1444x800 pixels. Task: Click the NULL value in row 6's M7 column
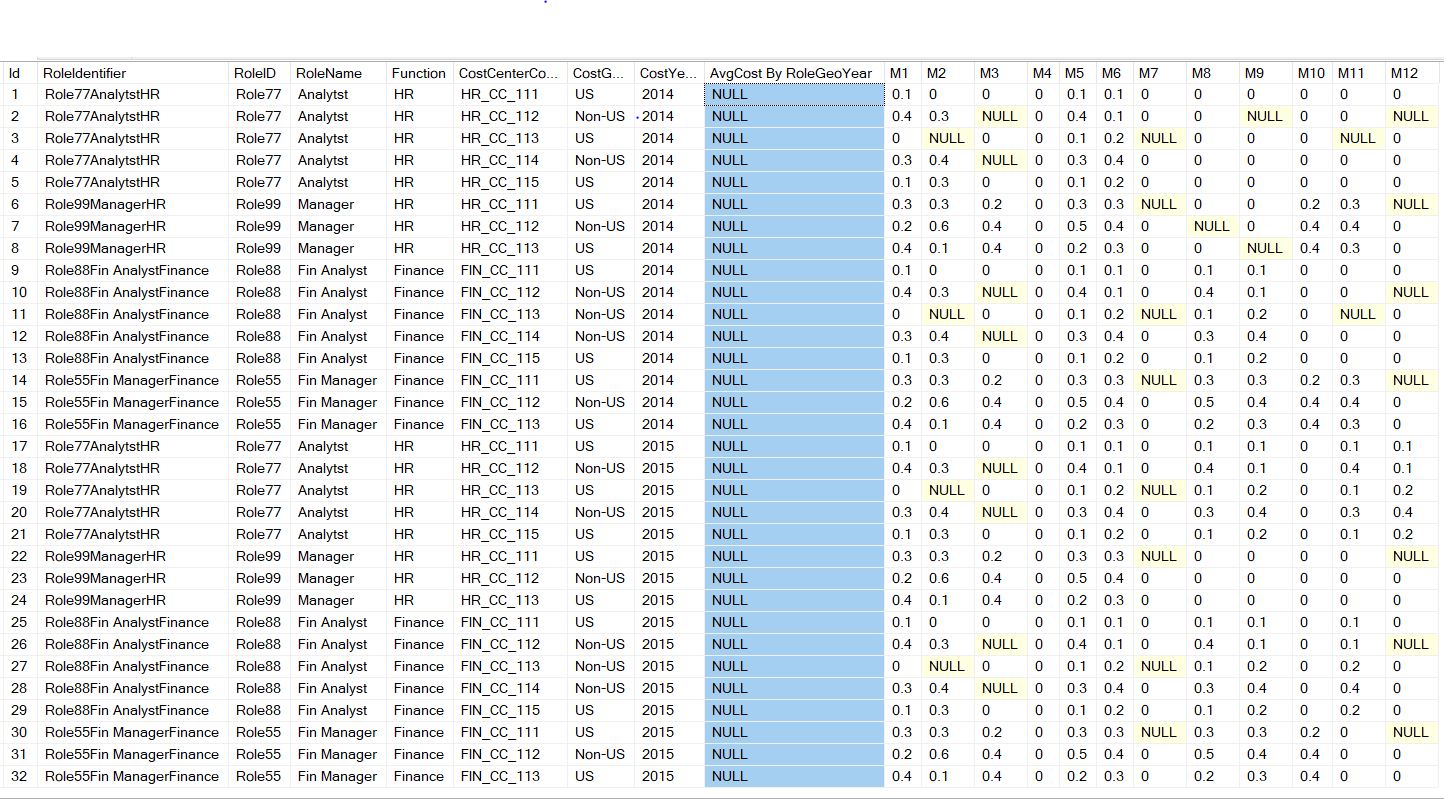pos(1158,204)
